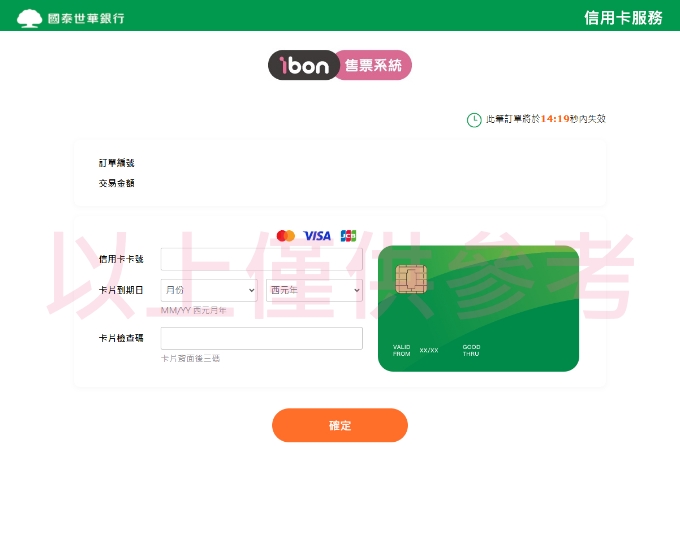The width and height of the screenshot is (680, 545).
Task: Click the 14:19 countdown timer text
Action: tap(555, 119)
